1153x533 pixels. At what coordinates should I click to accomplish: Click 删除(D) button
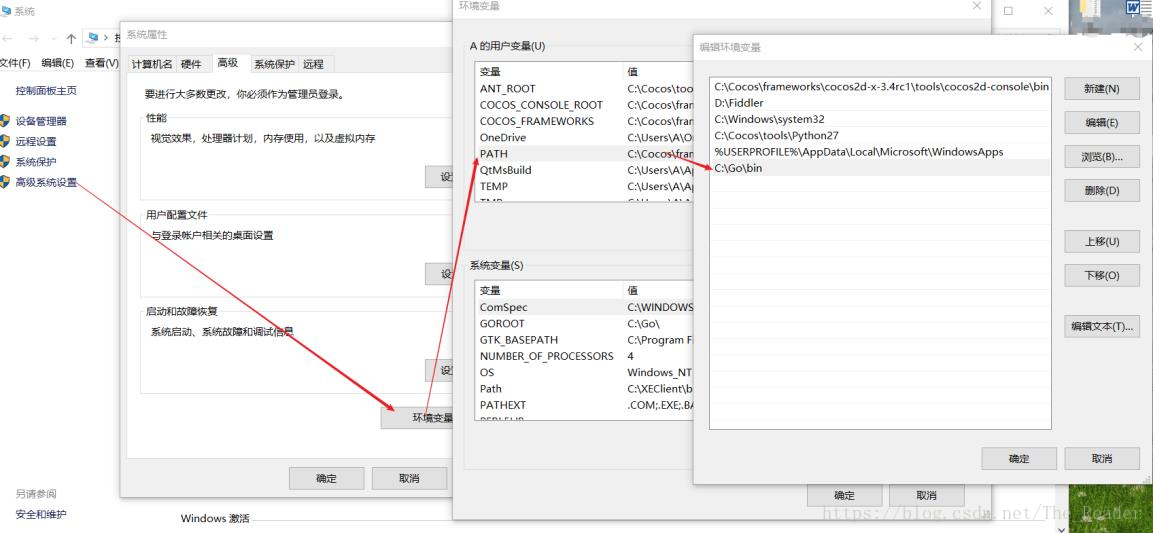point(1102,190)
